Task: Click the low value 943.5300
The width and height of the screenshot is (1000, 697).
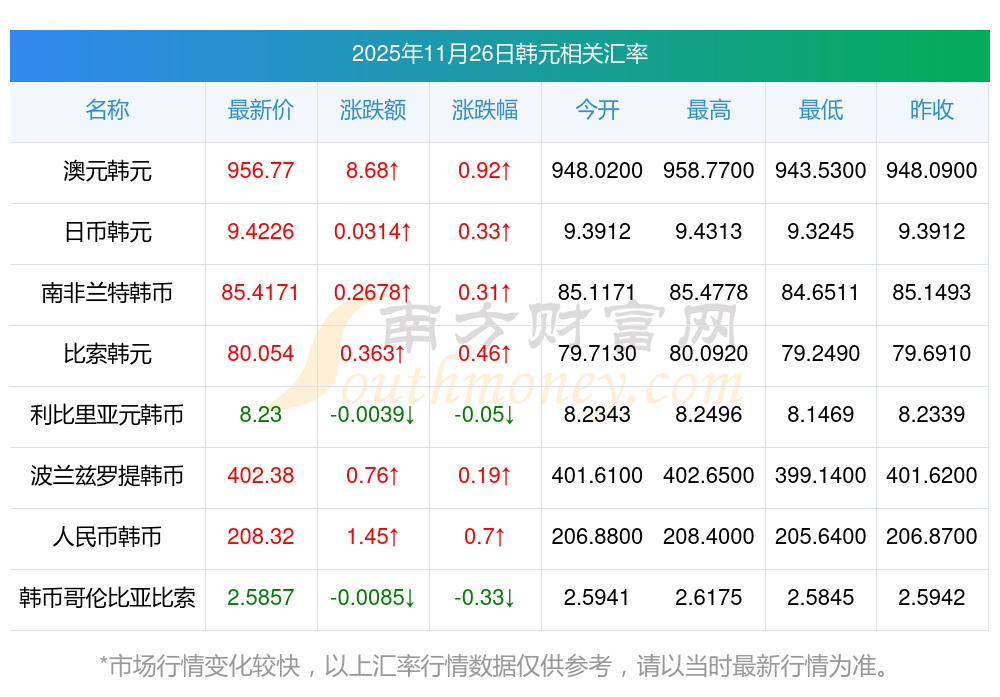Action: pos(821,171)
